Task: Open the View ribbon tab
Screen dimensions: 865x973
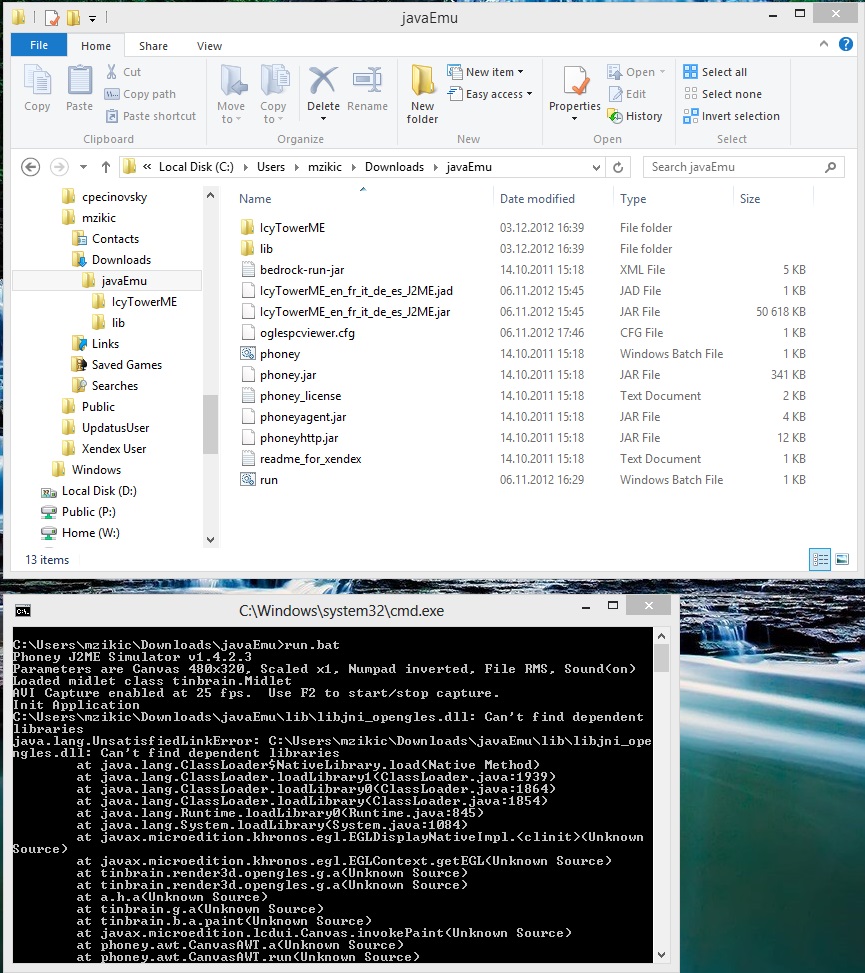Action: (x=209, y=46)
